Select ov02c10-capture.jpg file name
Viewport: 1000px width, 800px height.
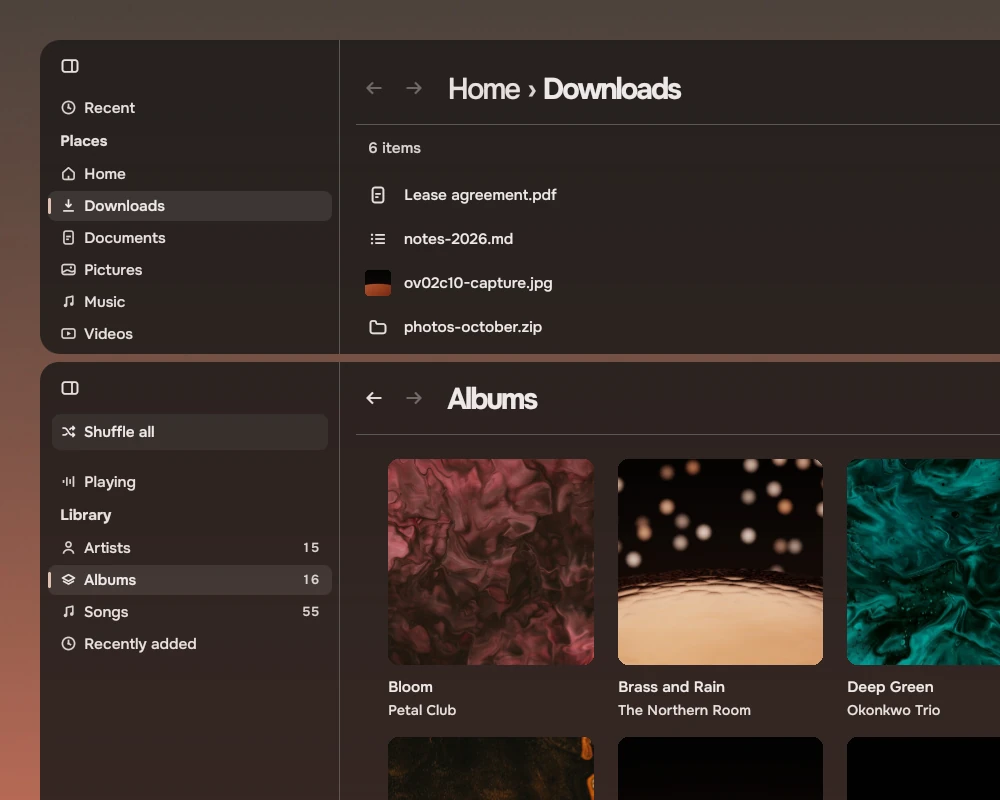[x=478, y=283]
